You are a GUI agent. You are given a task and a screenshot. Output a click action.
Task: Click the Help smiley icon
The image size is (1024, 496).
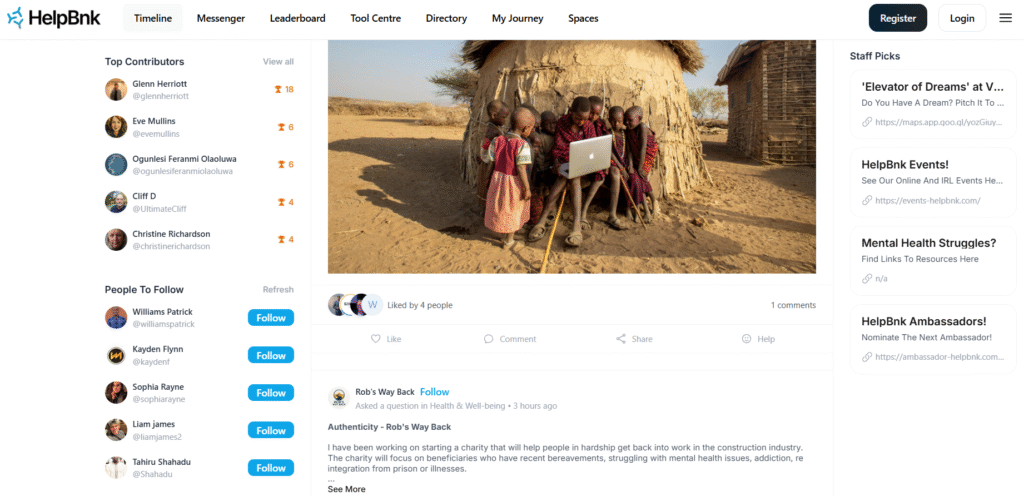[x=746, y=339]
